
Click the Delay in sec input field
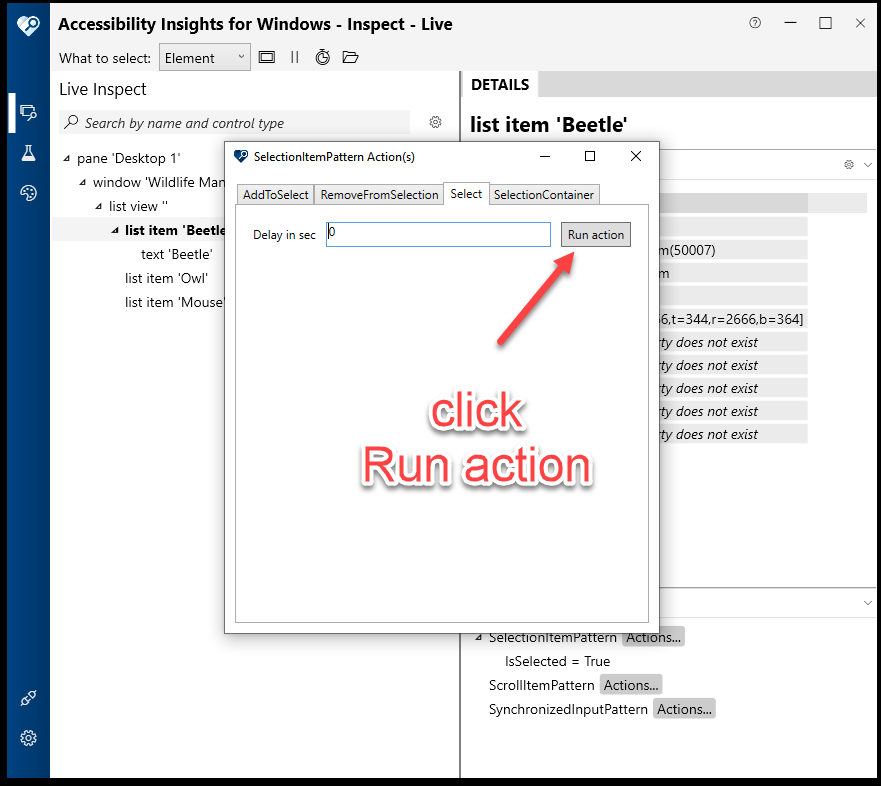tap(438, 234)
